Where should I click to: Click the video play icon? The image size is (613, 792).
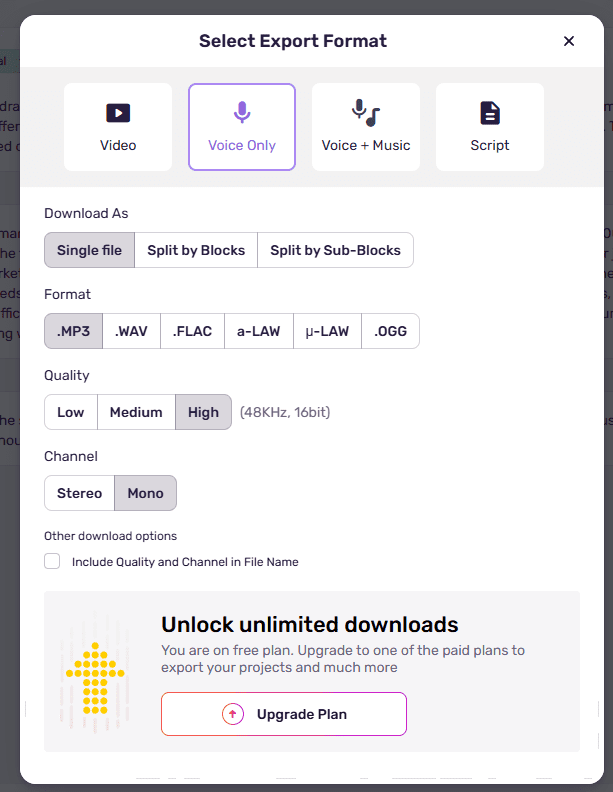click(118, 113)
